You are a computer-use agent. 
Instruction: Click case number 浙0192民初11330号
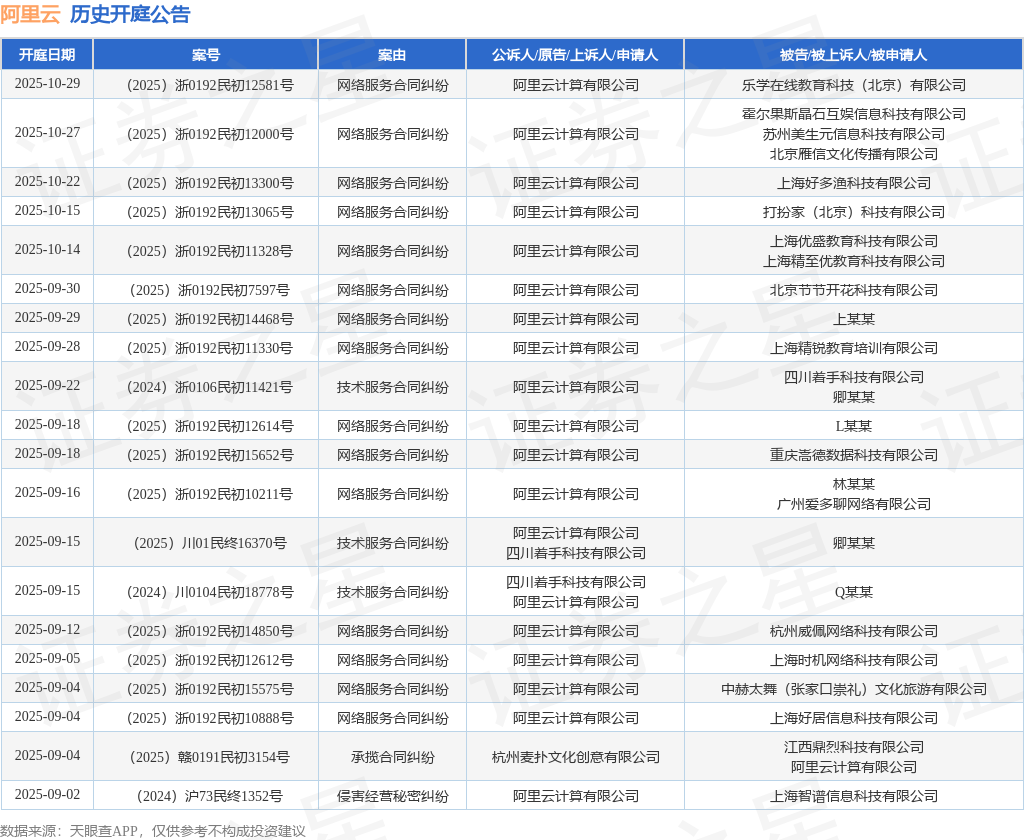click(x=210, y=348)
